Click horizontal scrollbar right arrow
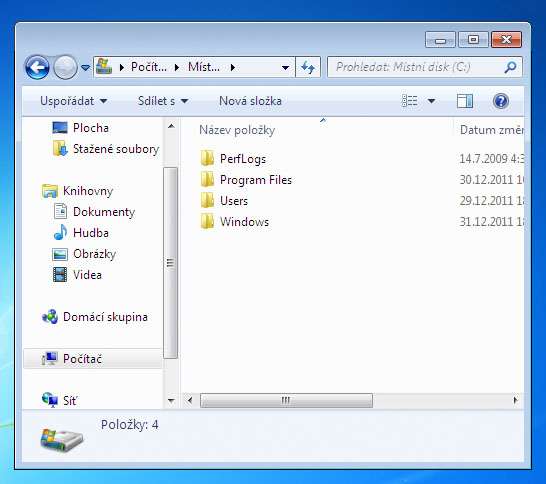 tap(516, 400)
